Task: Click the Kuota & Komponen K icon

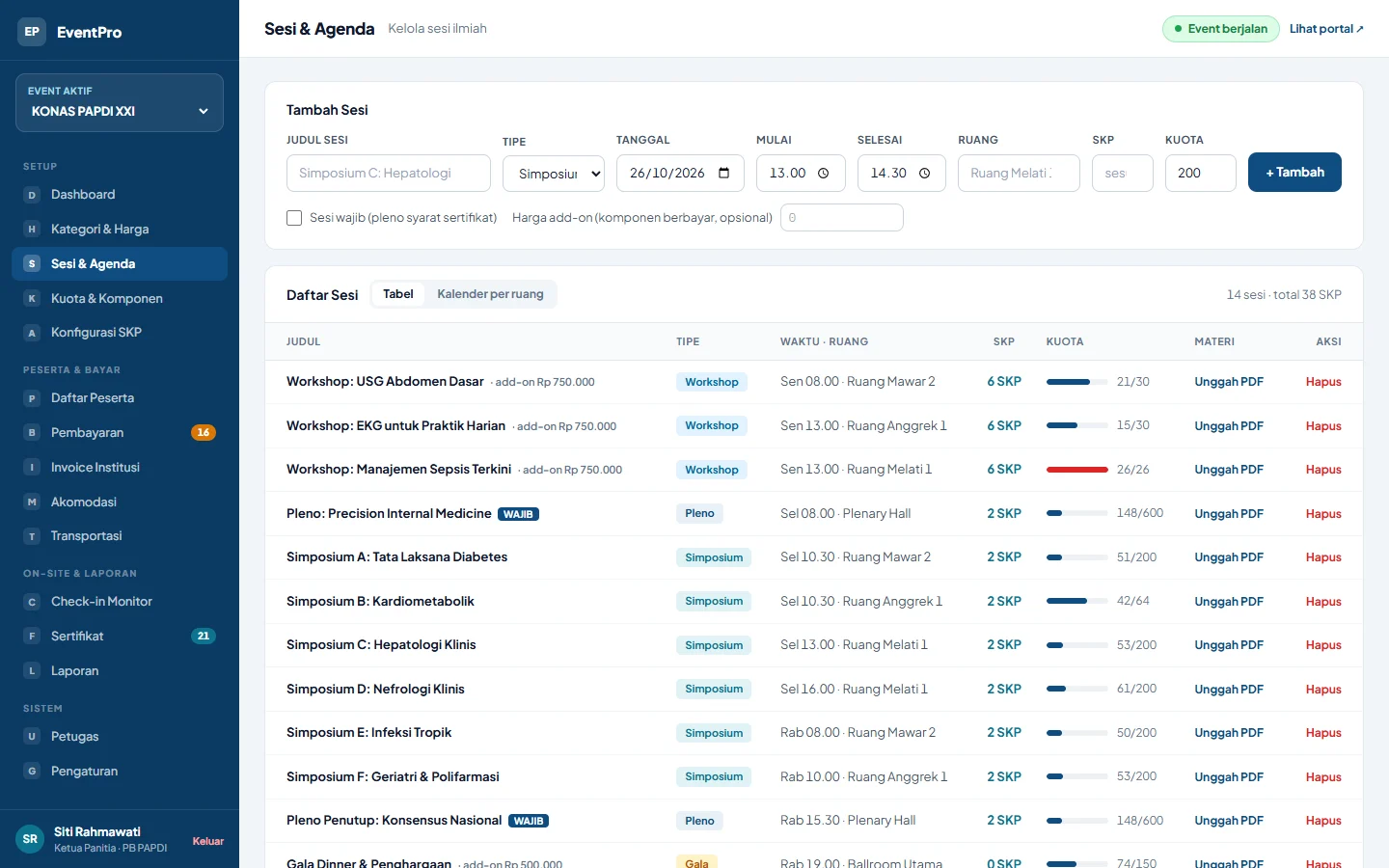Action: tap(32, 299)
